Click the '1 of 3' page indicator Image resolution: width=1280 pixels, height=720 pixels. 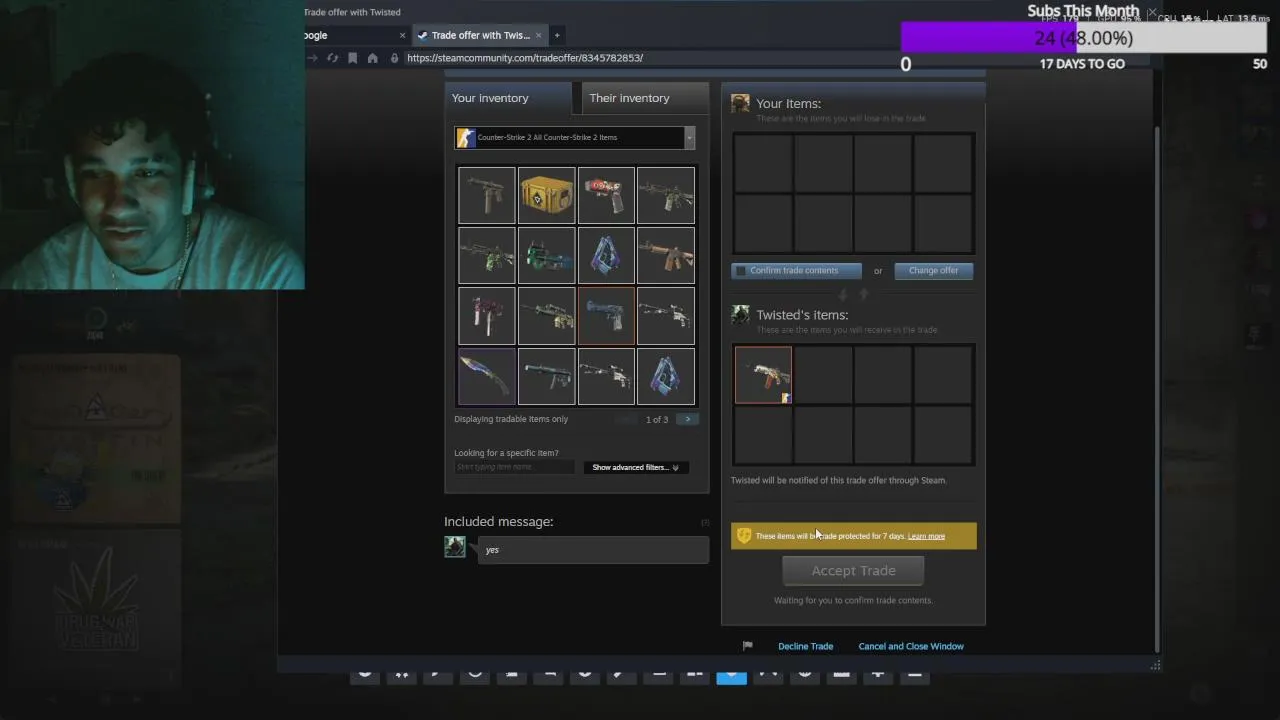click(657, 420)
